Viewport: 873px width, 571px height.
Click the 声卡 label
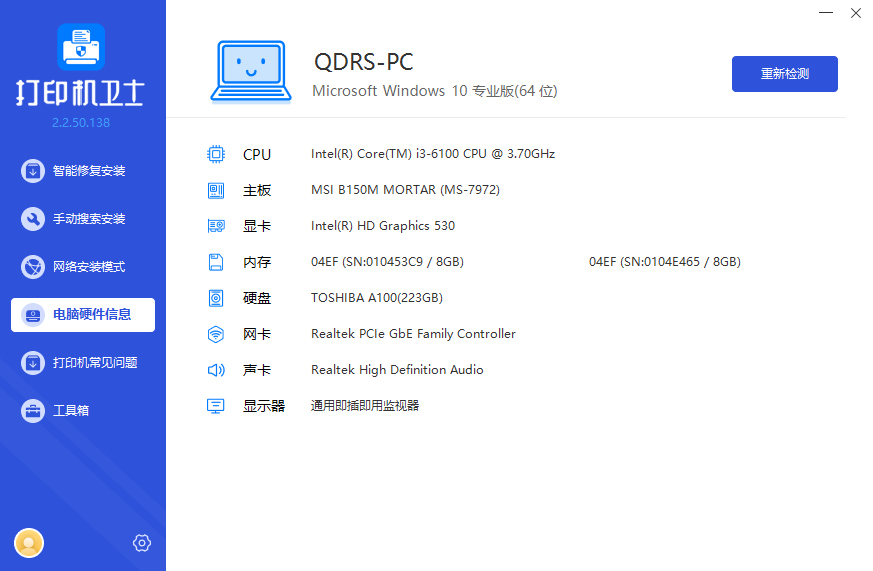click(257, 370)
